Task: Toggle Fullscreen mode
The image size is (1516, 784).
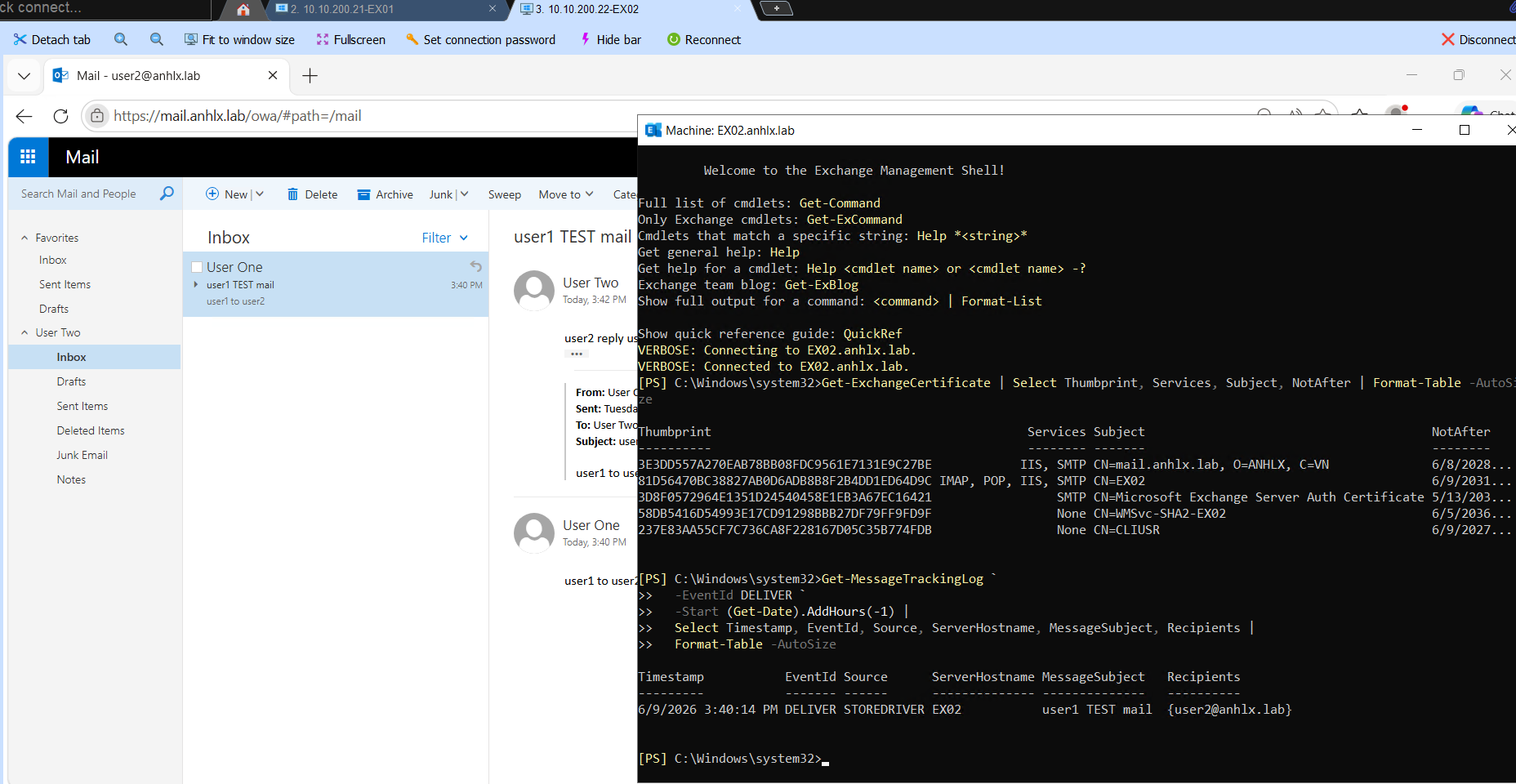Action: (x=350, y=39)
